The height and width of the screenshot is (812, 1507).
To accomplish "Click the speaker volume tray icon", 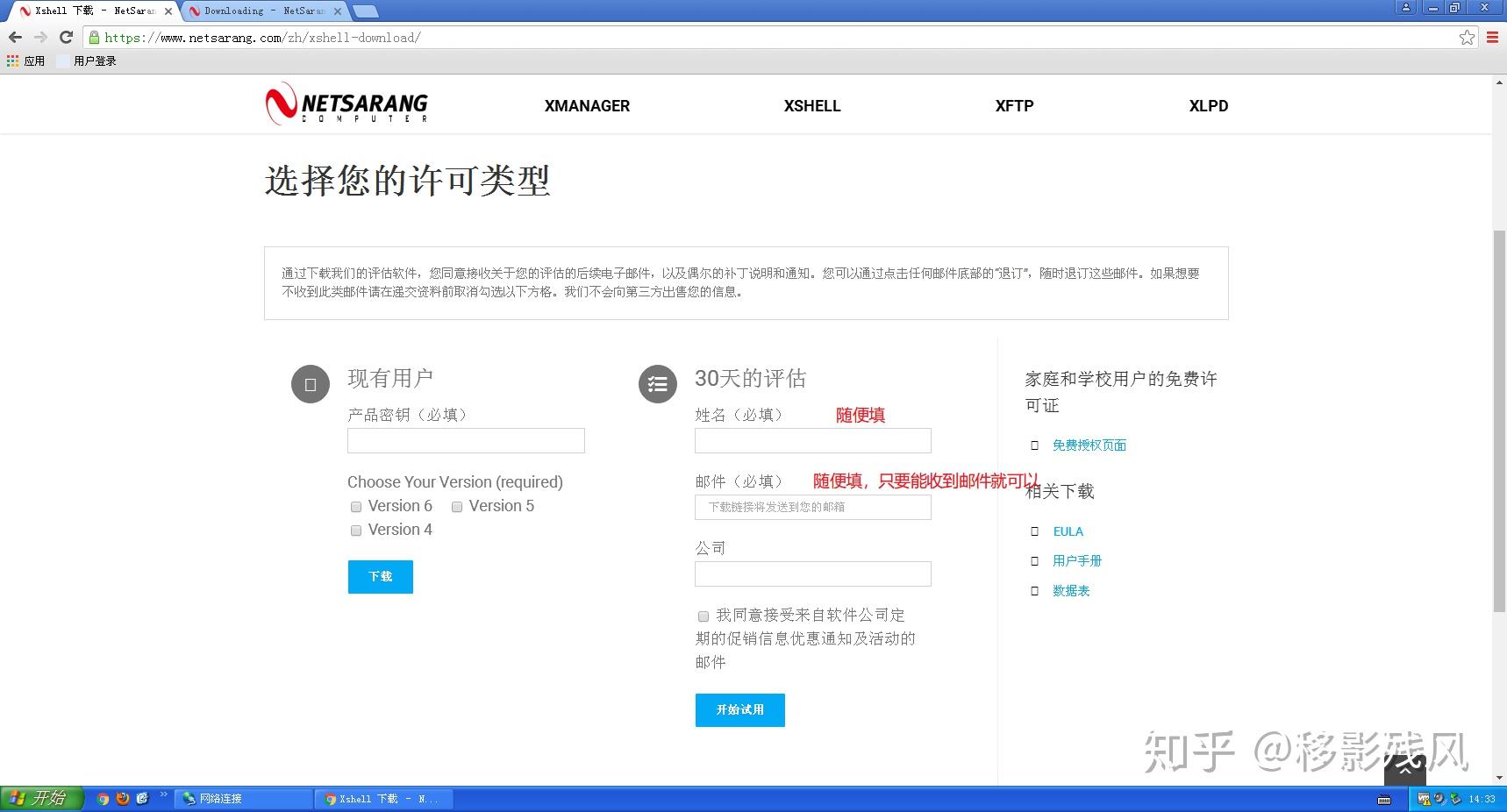I will tap(1439, 799).
